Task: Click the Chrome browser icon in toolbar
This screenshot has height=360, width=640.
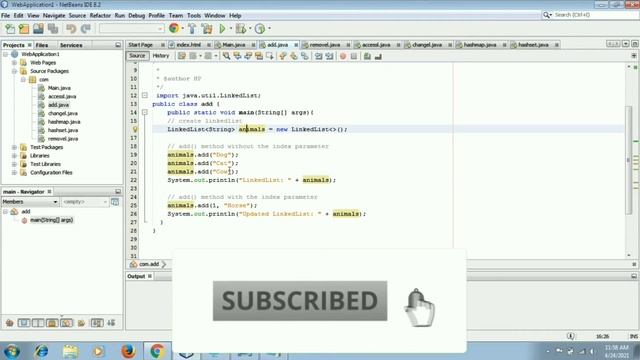Action: (174, 28)
